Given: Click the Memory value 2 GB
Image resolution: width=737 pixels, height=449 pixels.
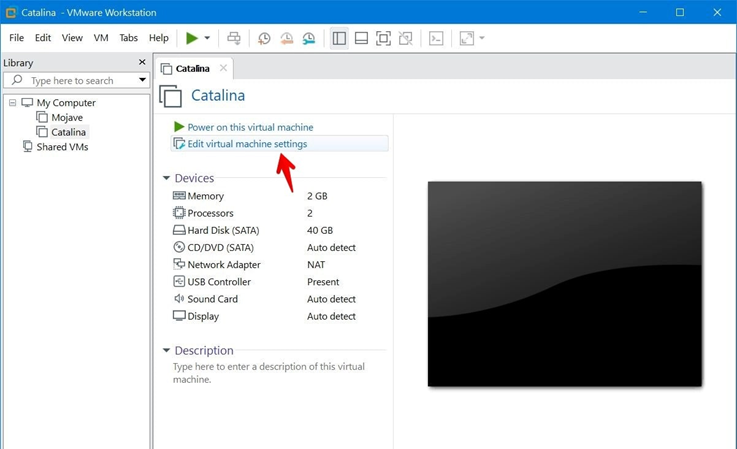Looking at the screenshot, I should coord(317,196).
